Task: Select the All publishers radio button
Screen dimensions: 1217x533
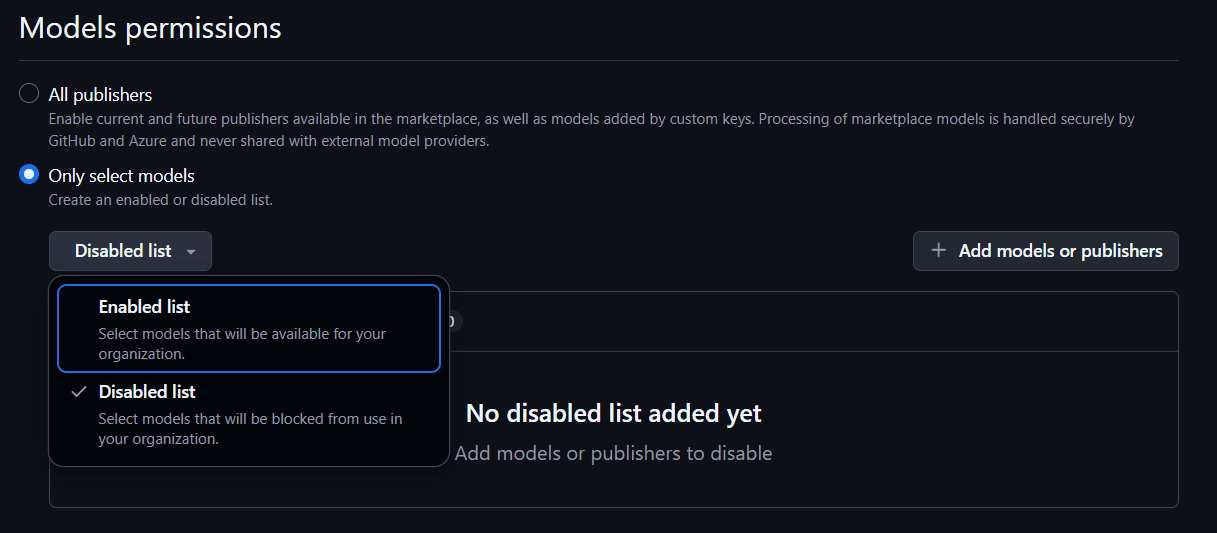Action: point(30,94)
